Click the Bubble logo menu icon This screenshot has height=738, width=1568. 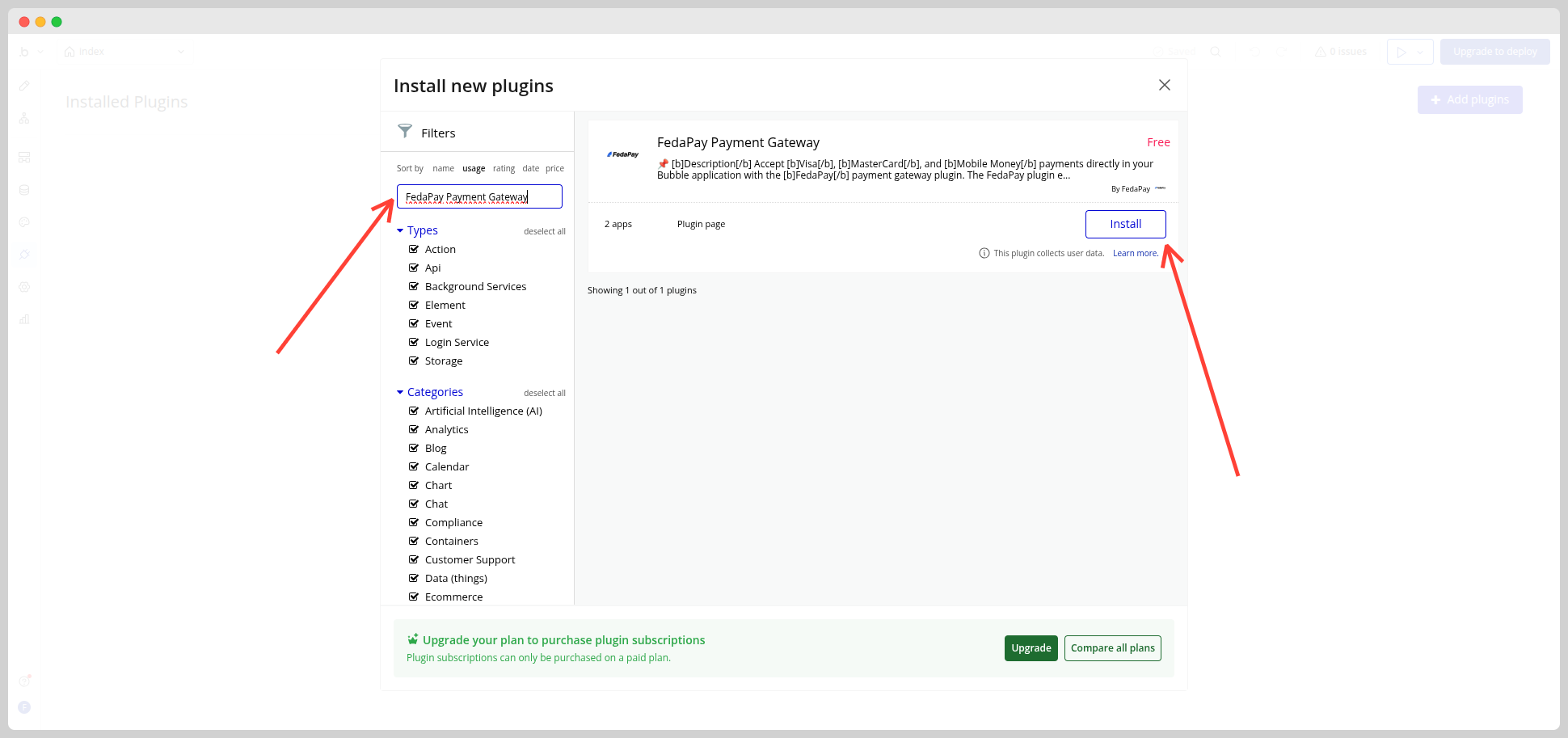click(24, 52)
